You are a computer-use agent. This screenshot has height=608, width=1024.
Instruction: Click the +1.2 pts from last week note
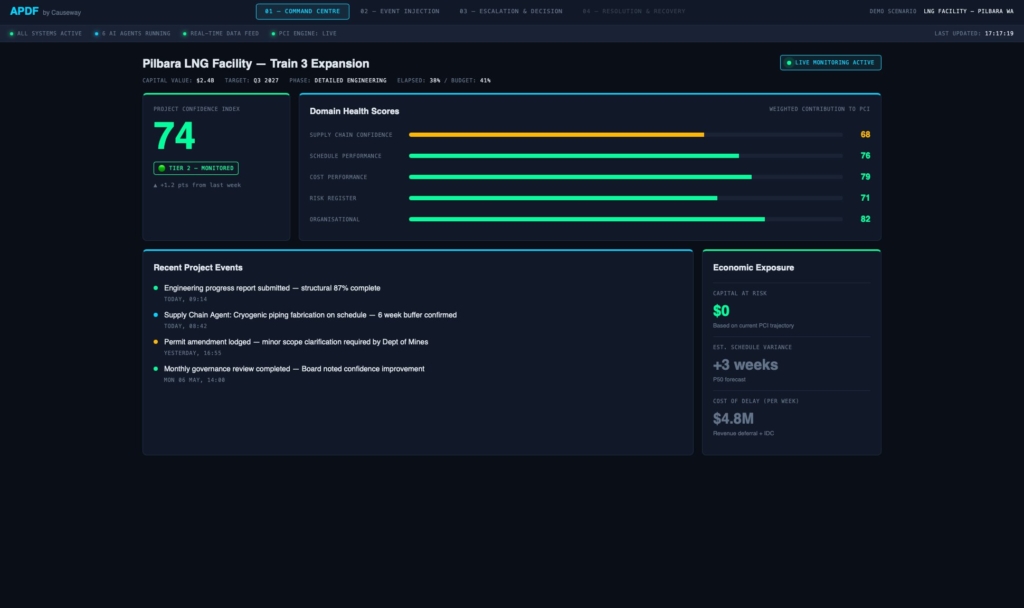(x=197, y=185)
